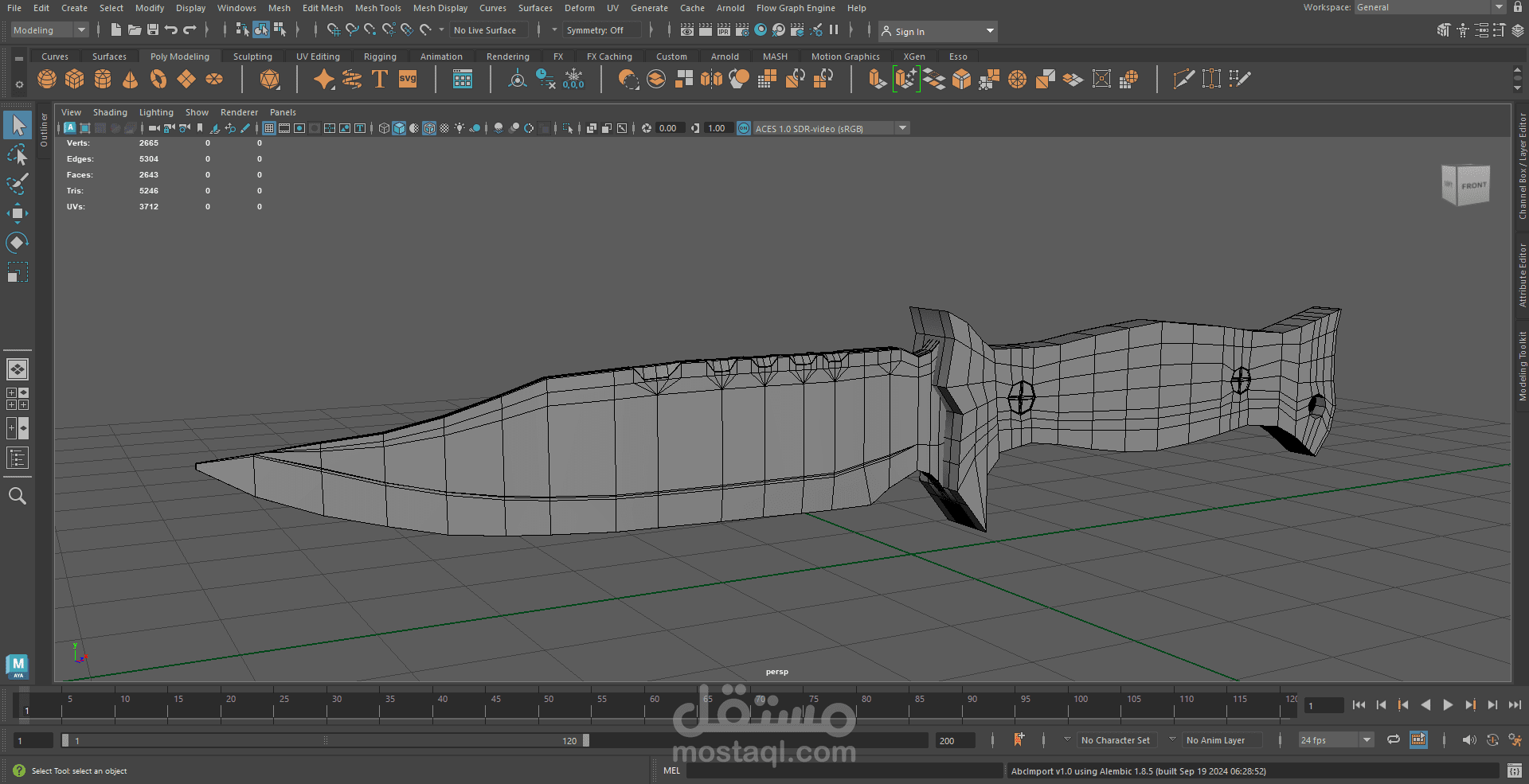The image size is (1529, 784).
Task: Click the MEL script language button
Action: point(671,770)
